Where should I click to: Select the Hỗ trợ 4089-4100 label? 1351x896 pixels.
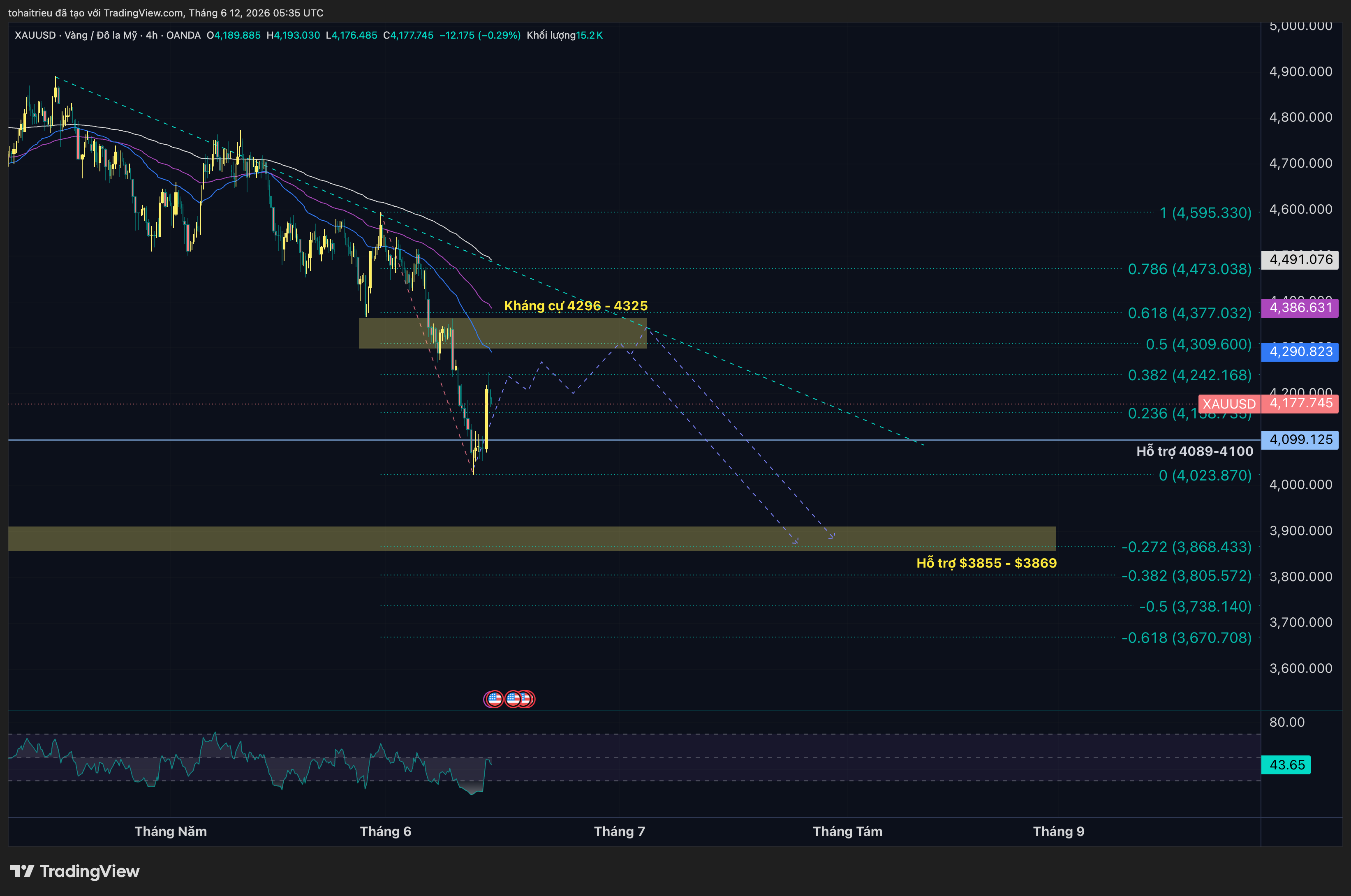pyautogui.click(x=1194, y=451)
